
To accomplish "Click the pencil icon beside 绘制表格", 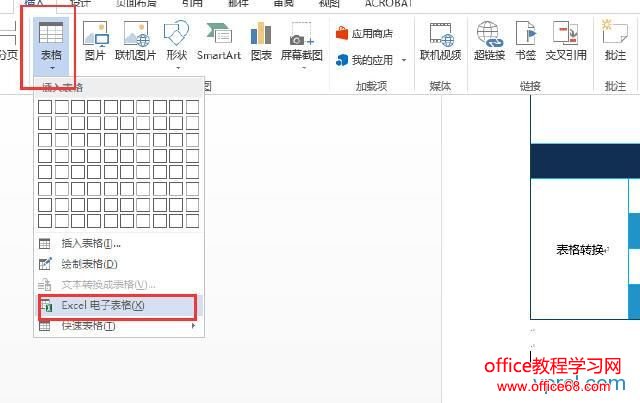I will 45,264.
